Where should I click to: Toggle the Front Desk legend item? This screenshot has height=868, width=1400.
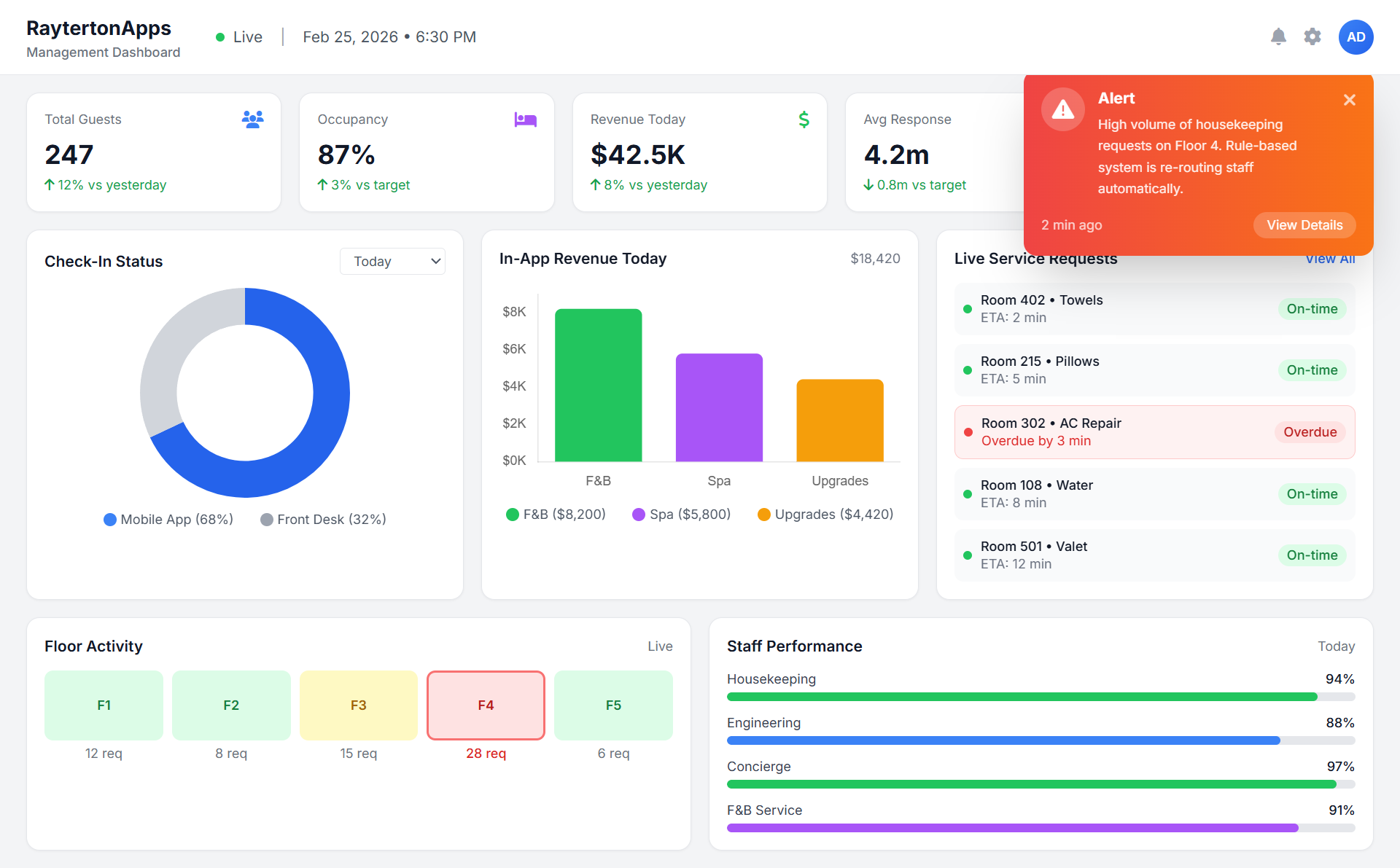(x=323, y=520)
